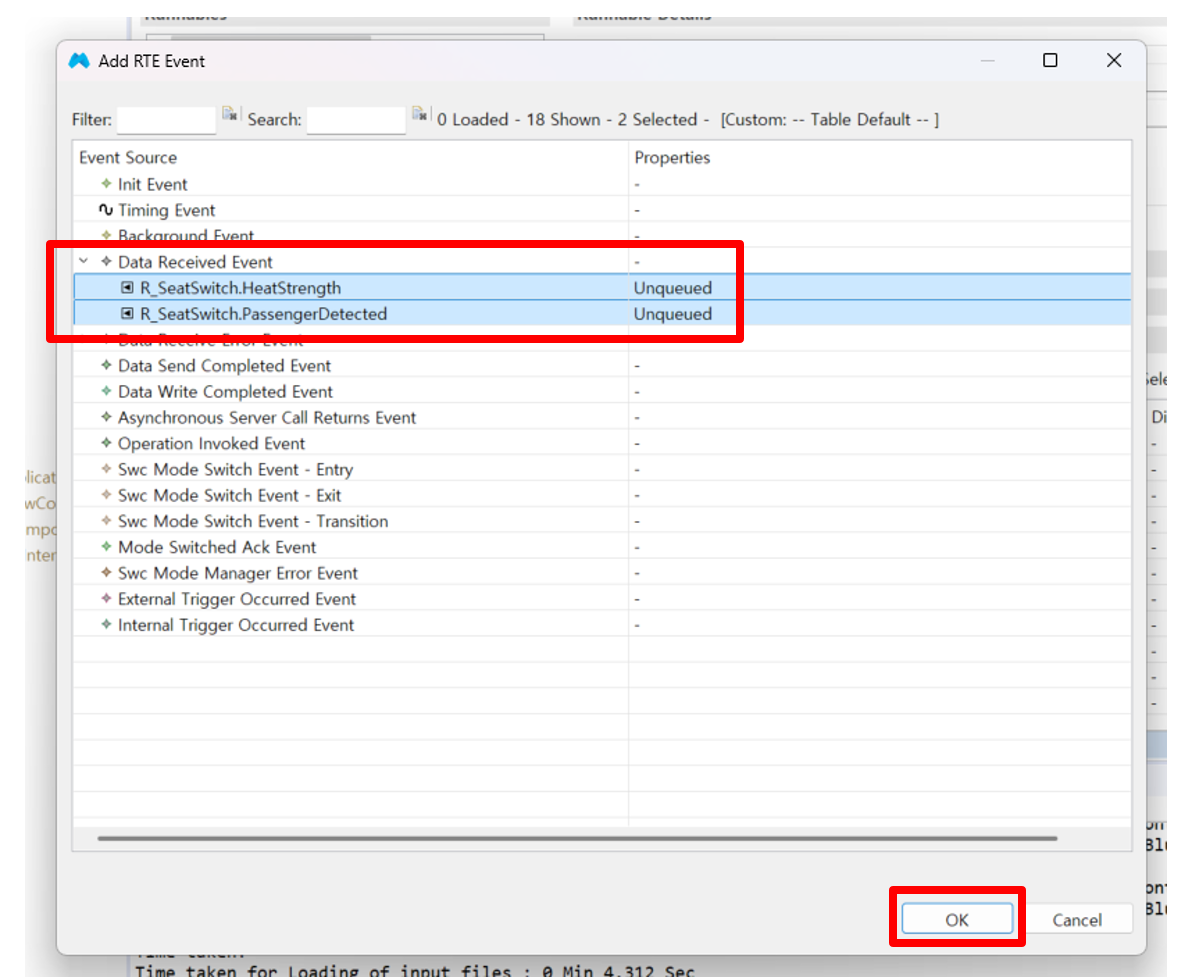Click the clear Search icon
The image size is (1181, 979).
(420, 115)
